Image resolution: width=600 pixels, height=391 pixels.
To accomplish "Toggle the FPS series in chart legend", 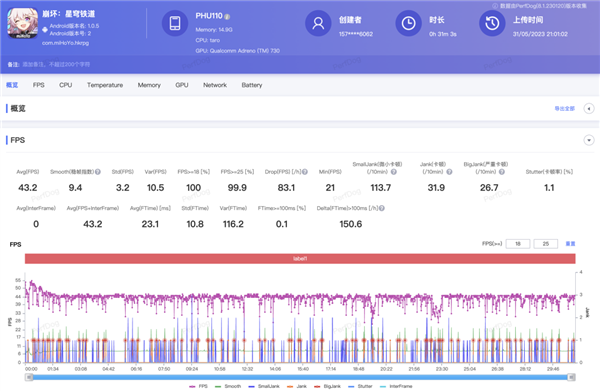I will click(x=198, y=386).
